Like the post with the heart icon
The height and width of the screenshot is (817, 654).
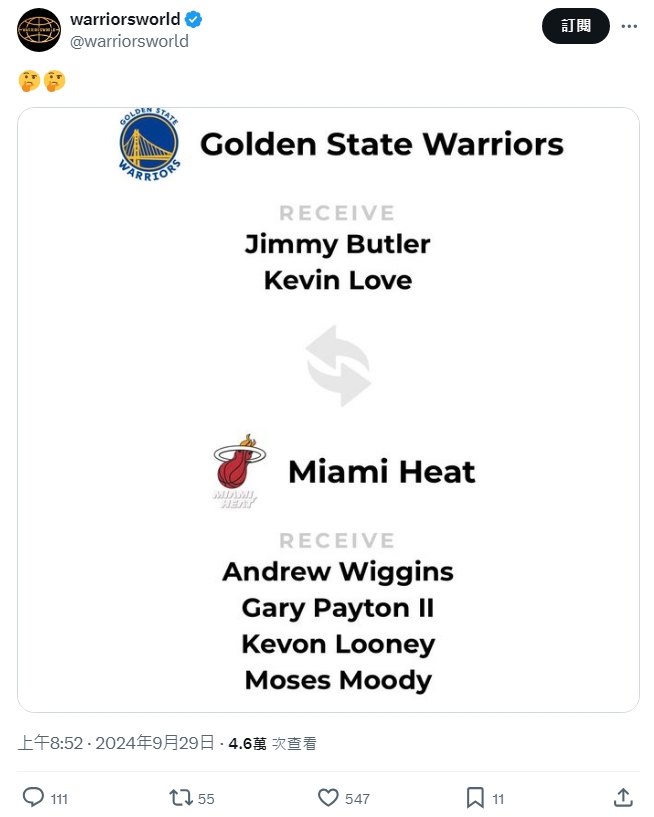pyautogui.click(x=328, y=797)
